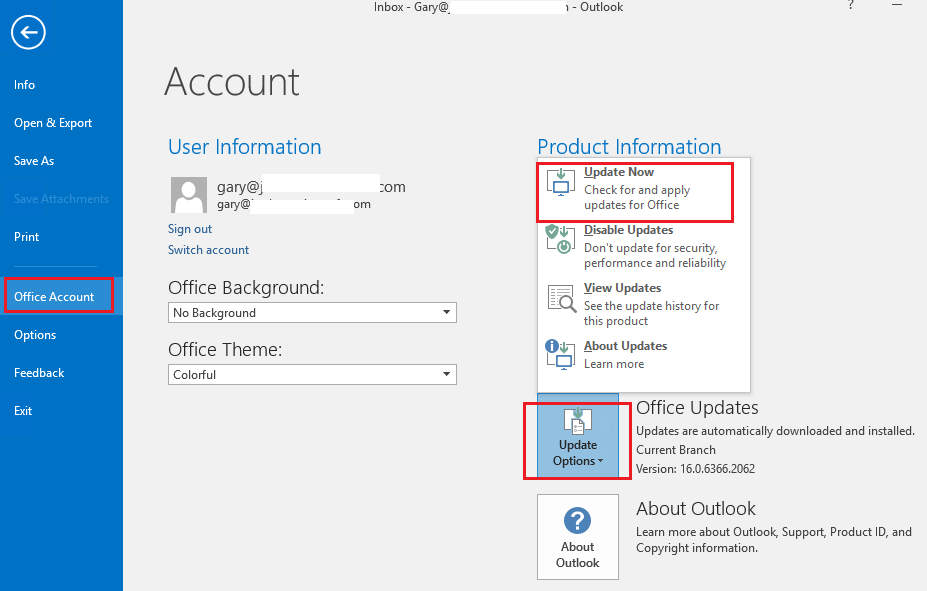Choose About Updates menu entry
Screen dimensions: 927x591
643,355
